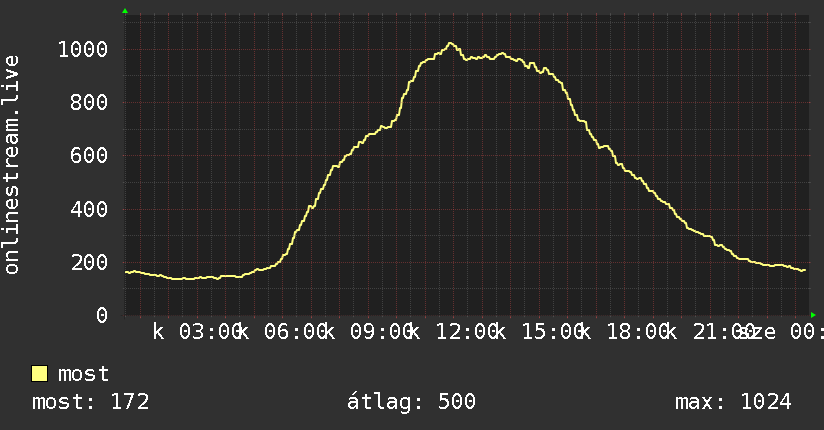Image resolution: width=824 pixels, height=430 pixels.
Task: Click the 600 y-axis label
Action: (89, 156)
